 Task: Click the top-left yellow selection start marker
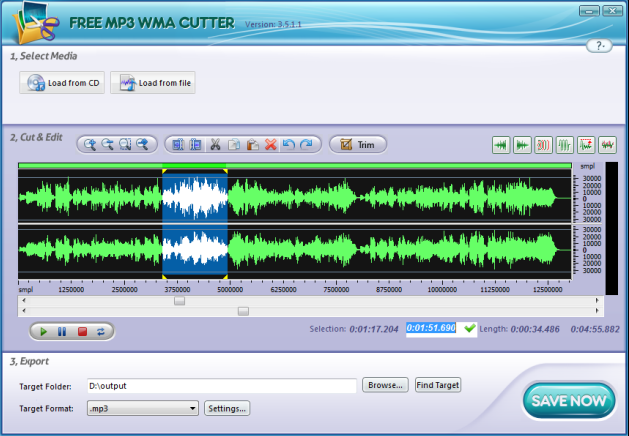(x=164, y=171)
